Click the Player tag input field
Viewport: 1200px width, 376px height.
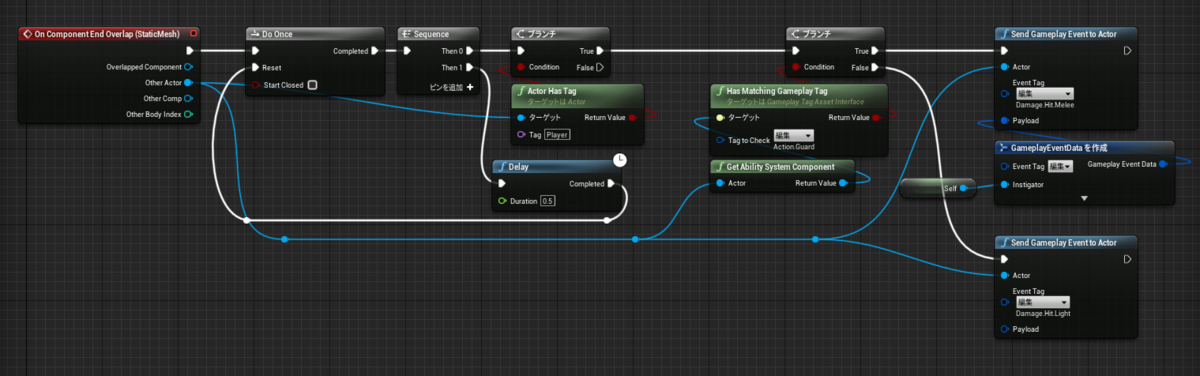click(x=557, y=134)
